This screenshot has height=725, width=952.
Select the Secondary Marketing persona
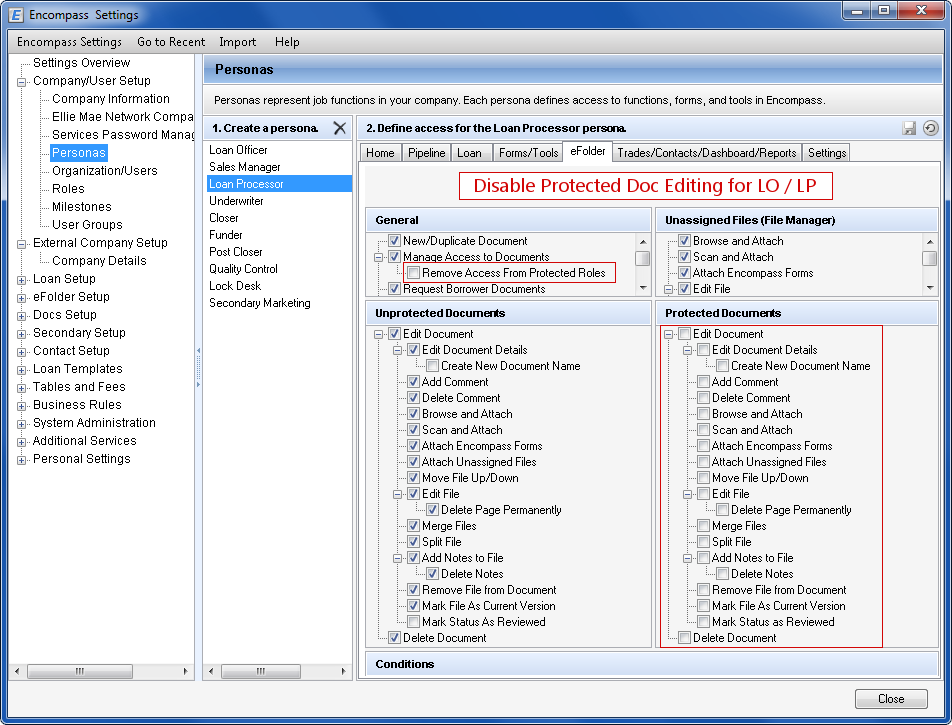pyautogui.click(x=259, y=303)
